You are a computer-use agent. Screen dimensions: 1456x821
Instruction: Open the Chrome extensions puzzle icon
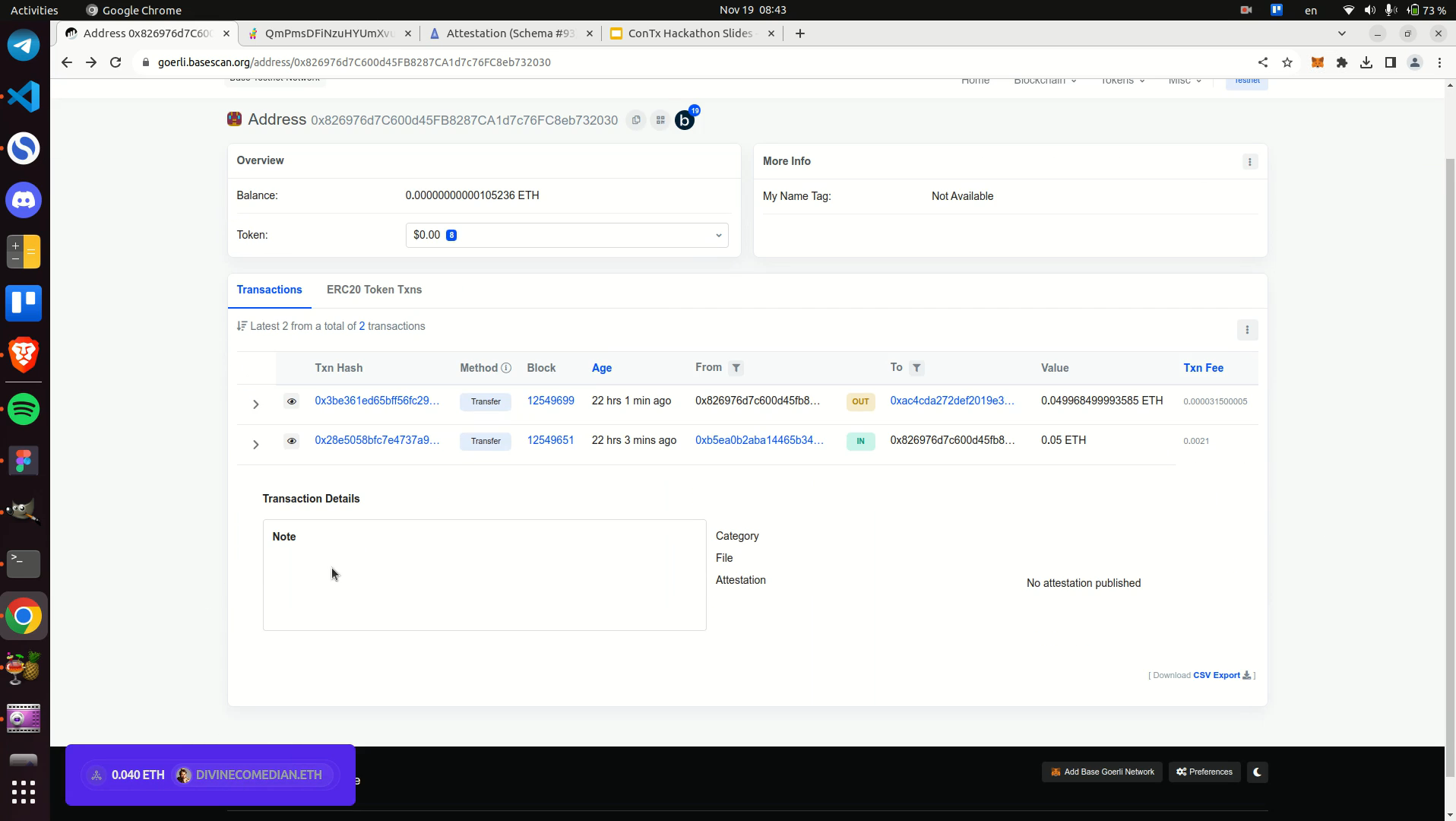[1342, 62]
